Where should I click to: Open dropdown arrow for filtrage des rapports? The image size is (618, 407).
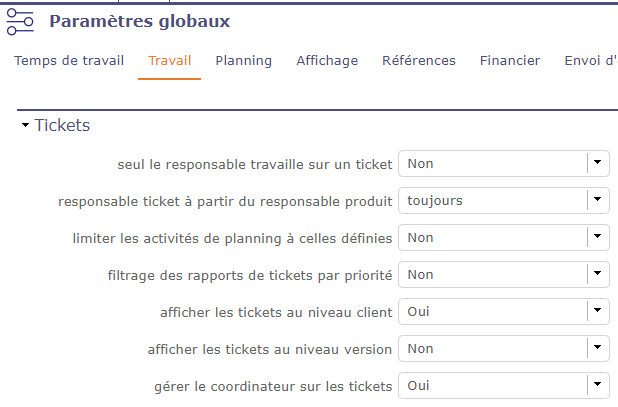(x=597, y=274)
